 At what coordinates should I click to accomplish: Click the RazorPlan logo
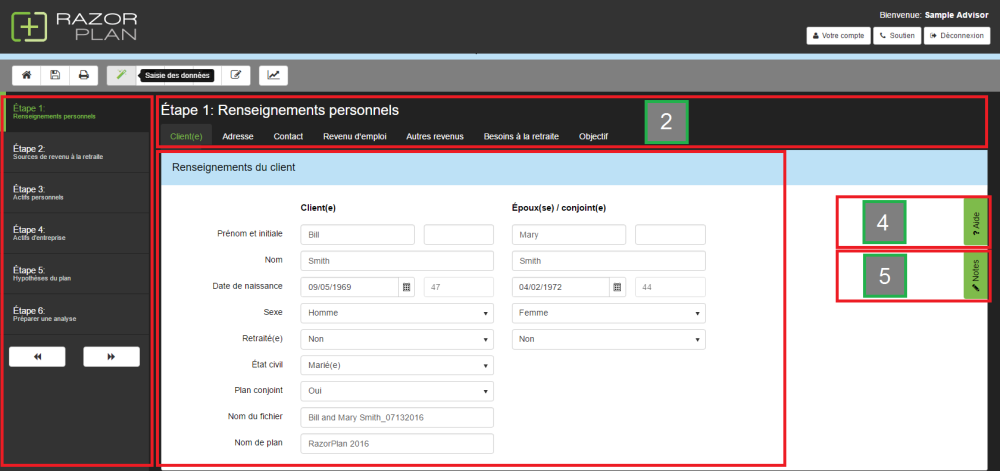coord(74,27)
